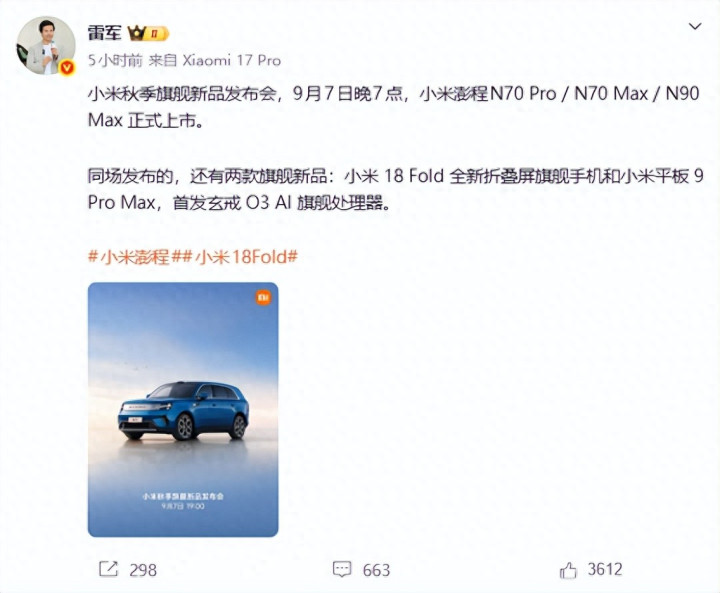Click the repost share icon
Screen dimensions: 720x593
(108, 569)
